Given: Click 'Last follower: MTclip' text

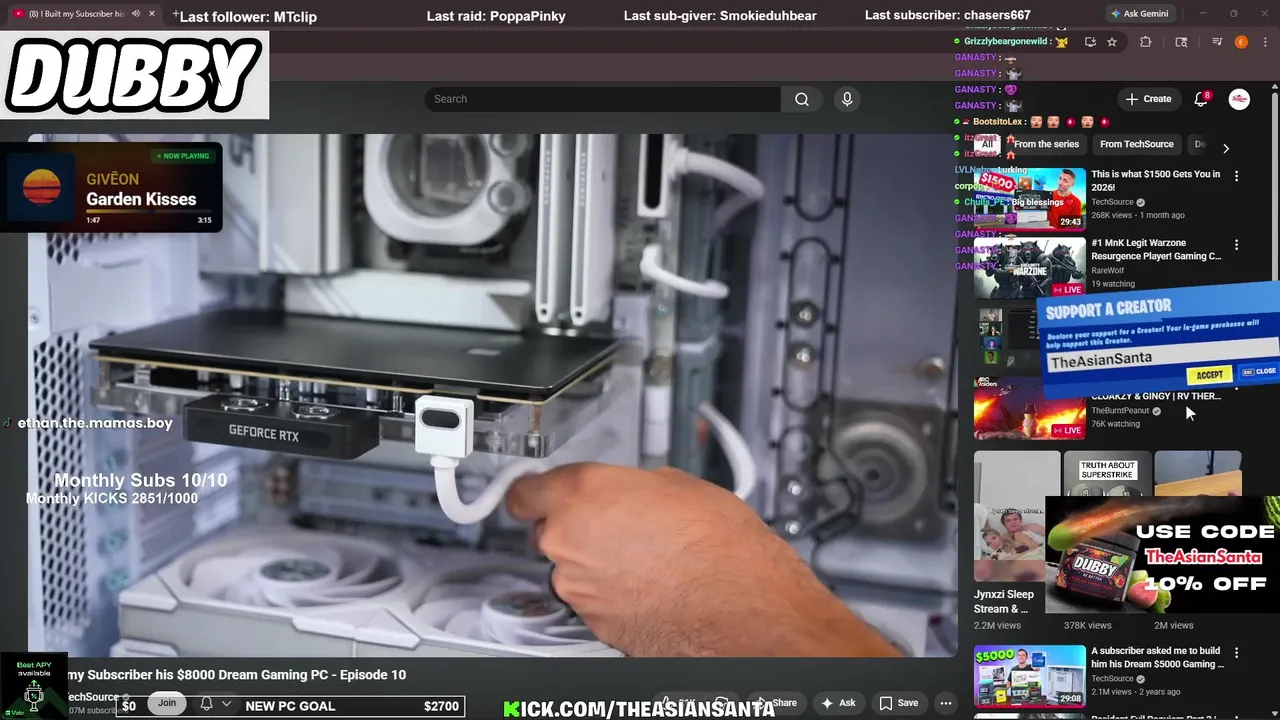Looking at the screenshot, I should click(x=248, y=16).
